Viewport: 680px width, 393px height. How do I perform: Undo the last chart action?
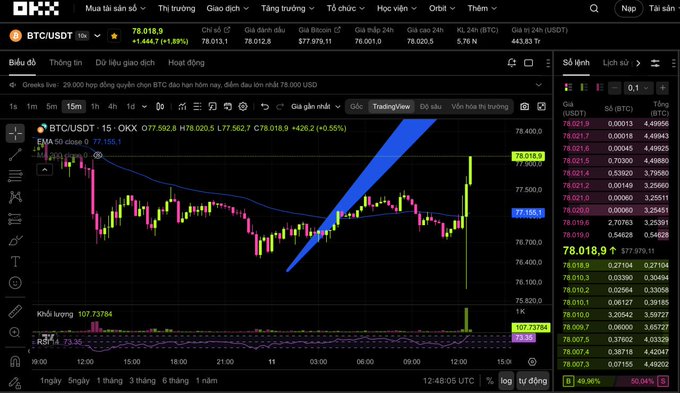pos(265,106)
